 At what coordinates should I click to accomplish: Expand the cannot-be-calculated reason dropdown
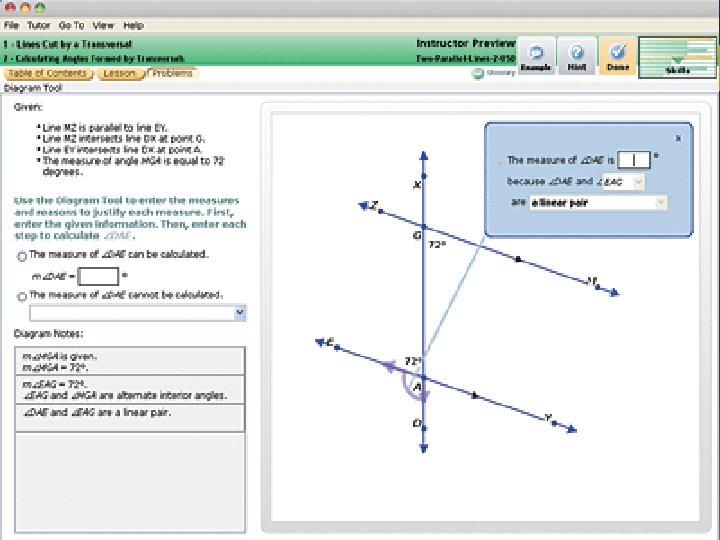240,313
